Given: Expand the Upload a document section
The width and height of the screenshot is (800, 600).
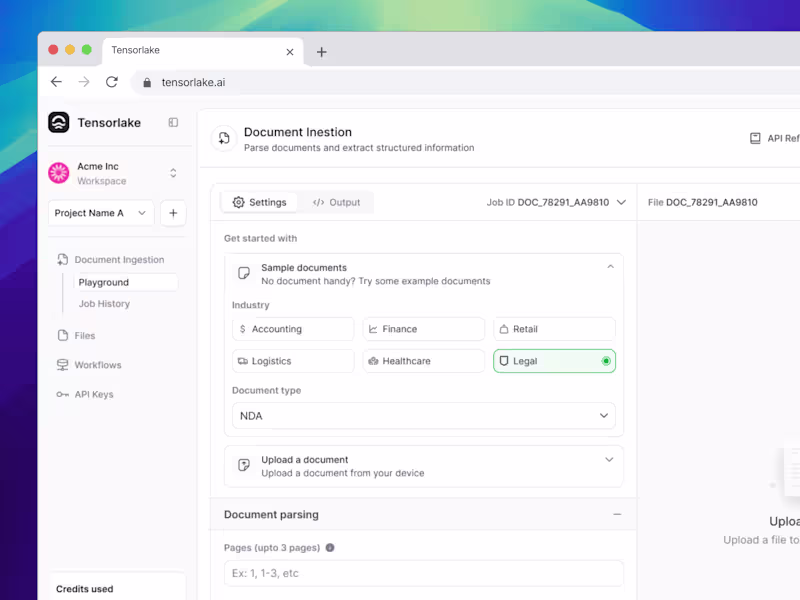Looking at the screenshot, I should tap(423, 466).
